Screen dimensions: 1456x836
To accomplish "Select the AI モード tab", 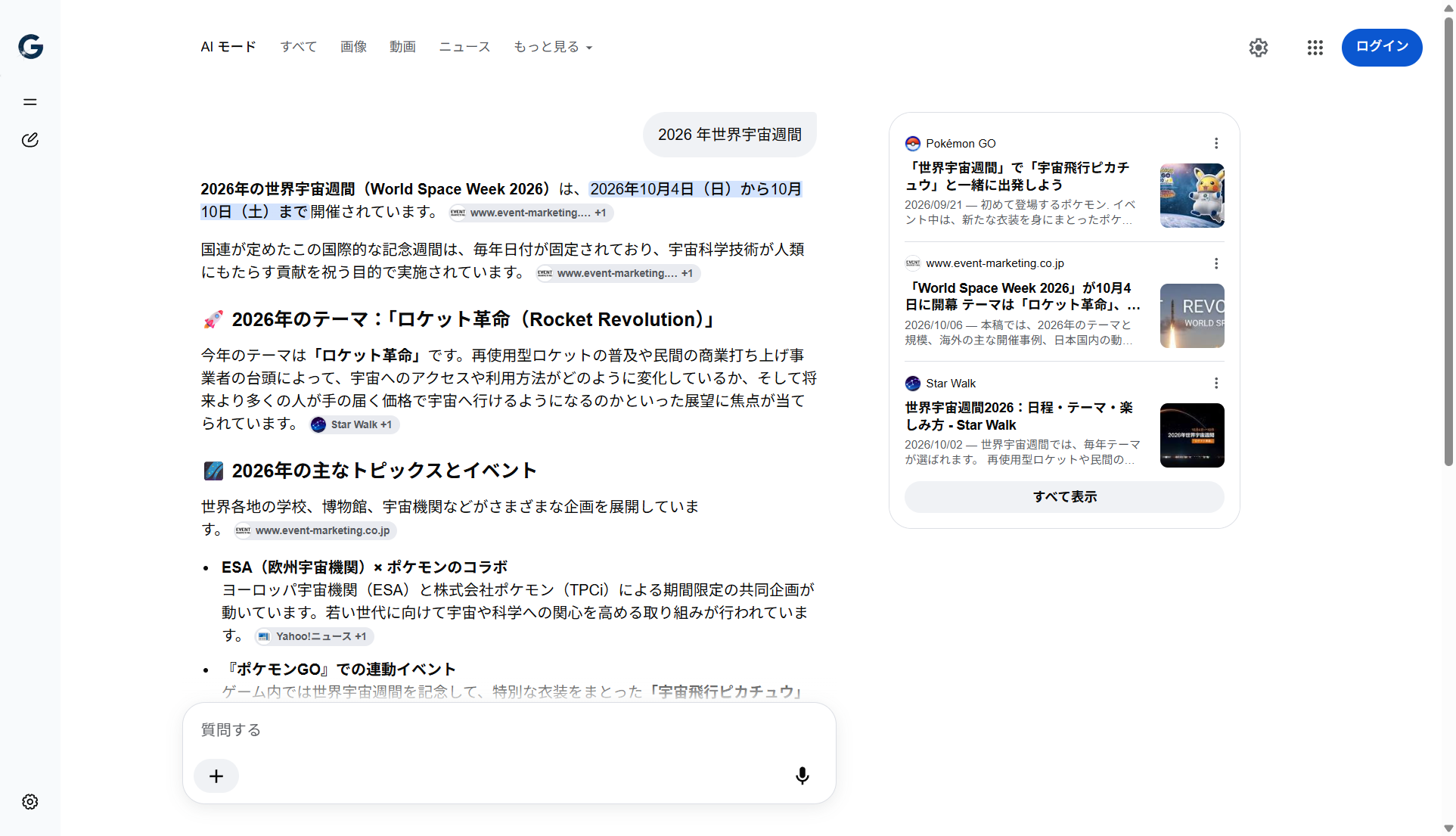I will pos(228,47).
